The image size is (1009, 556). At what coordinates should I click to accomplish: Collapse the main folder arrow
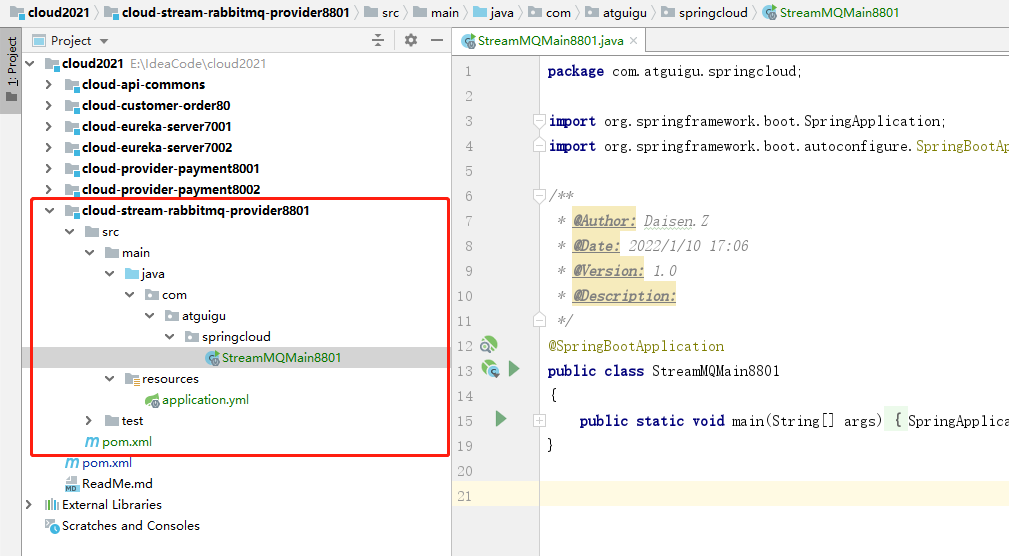[89, 253]
